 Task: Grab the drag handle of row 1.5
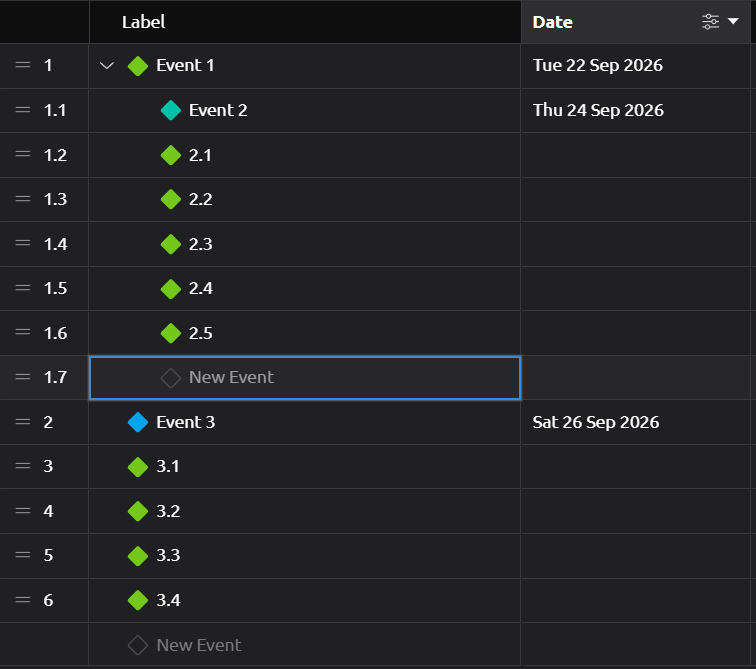click(23, 288)
